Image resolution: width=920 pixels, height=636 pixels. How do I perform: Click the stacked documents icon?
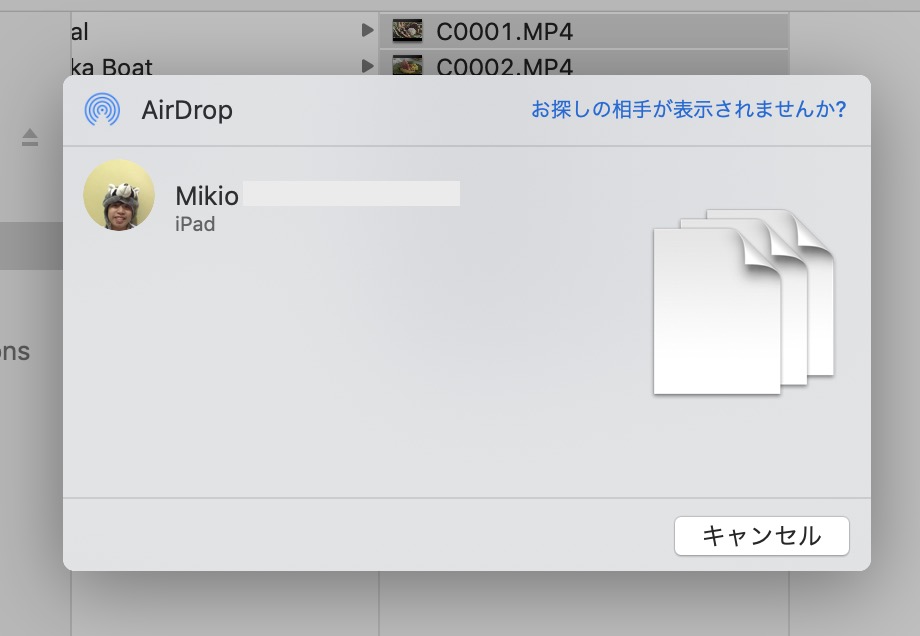pyautogui.click(x=743, y=302)
